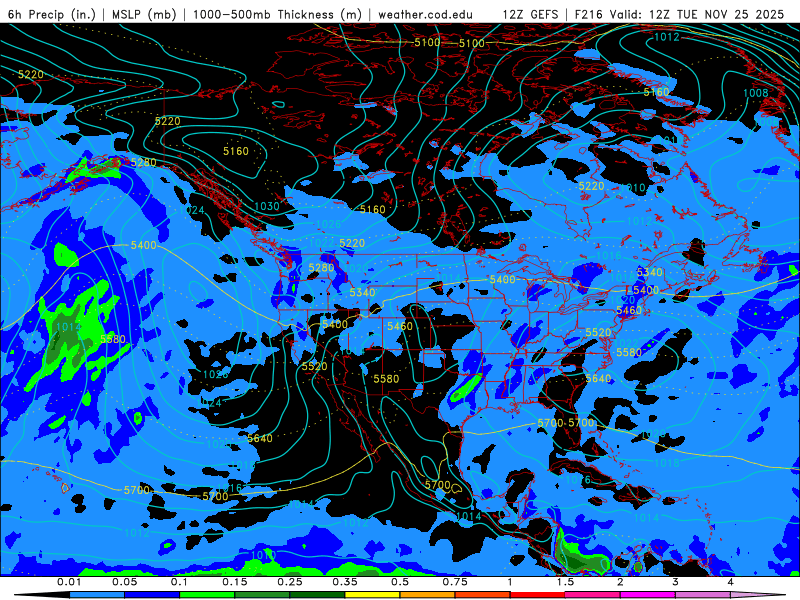
Task: Select the bright green 0.1 legend swatch
Action: (x=207, y=595)
